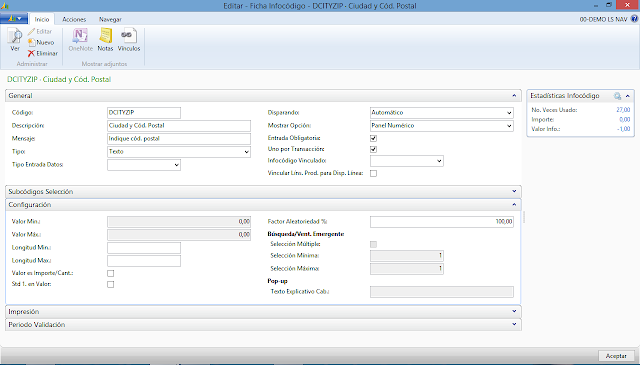Open the Mostrar Opción dropdown
Image resolution: width=640 pixels, height=365 pixels.
(509, 126)
